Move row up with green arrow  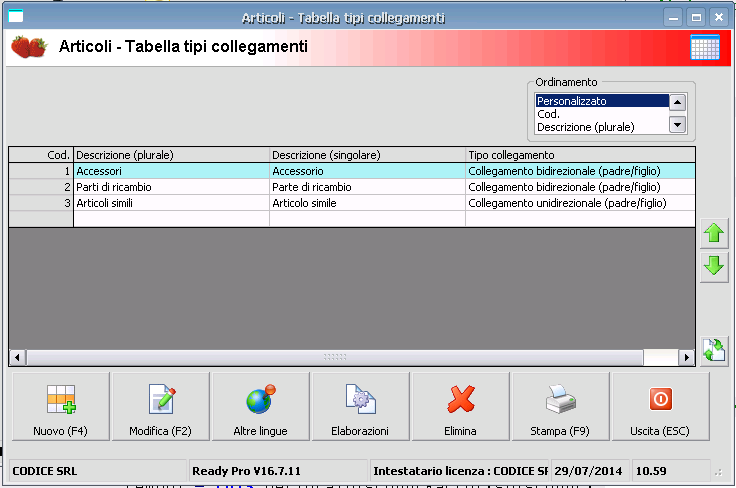(x=714, y=233)
